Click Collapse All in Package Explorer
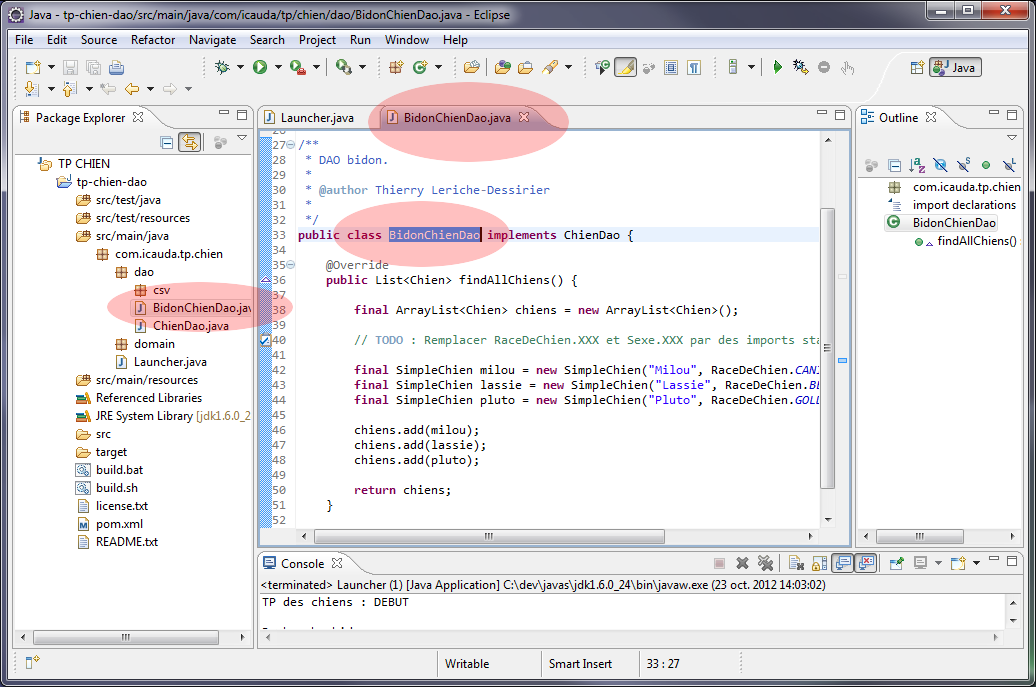 tap(167, 143)
